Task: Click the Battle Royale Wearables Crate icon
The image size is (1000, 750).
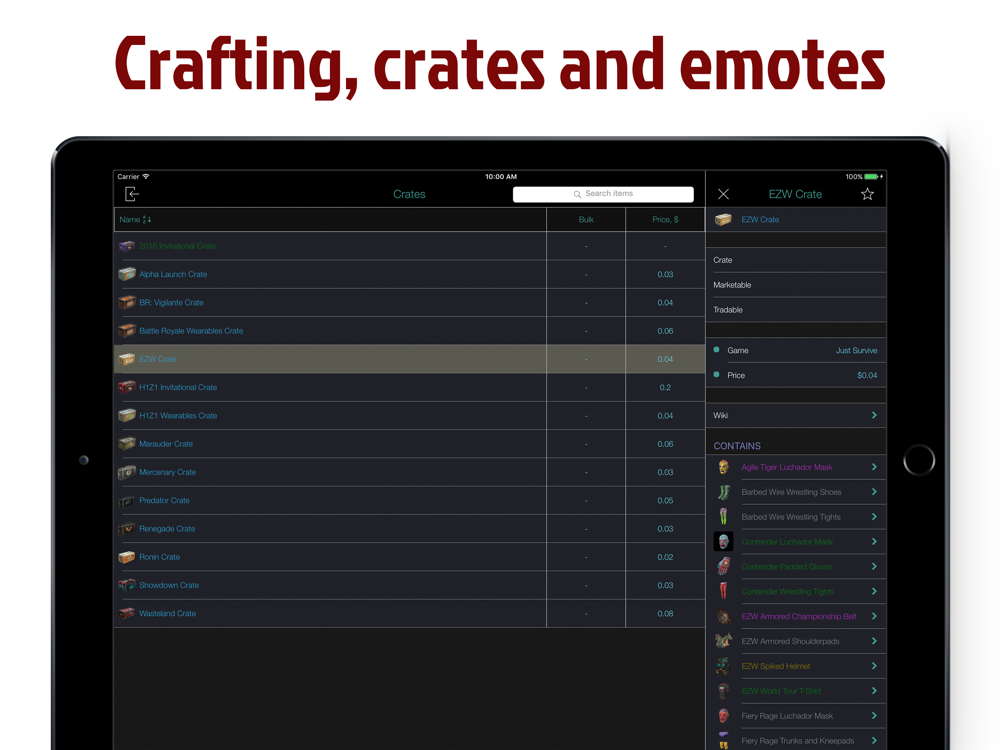Action: click(x=127, y=330)
